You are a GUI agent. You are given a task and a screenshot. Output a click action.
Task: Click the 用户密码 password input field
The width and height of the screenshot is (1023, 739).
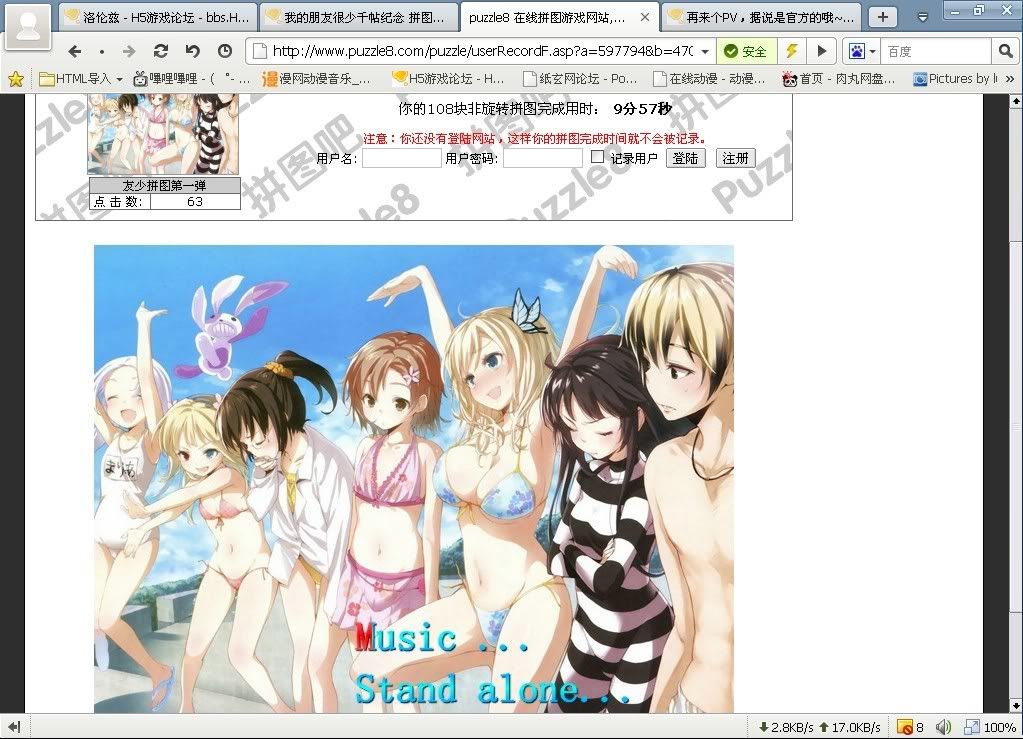[542, 158]
